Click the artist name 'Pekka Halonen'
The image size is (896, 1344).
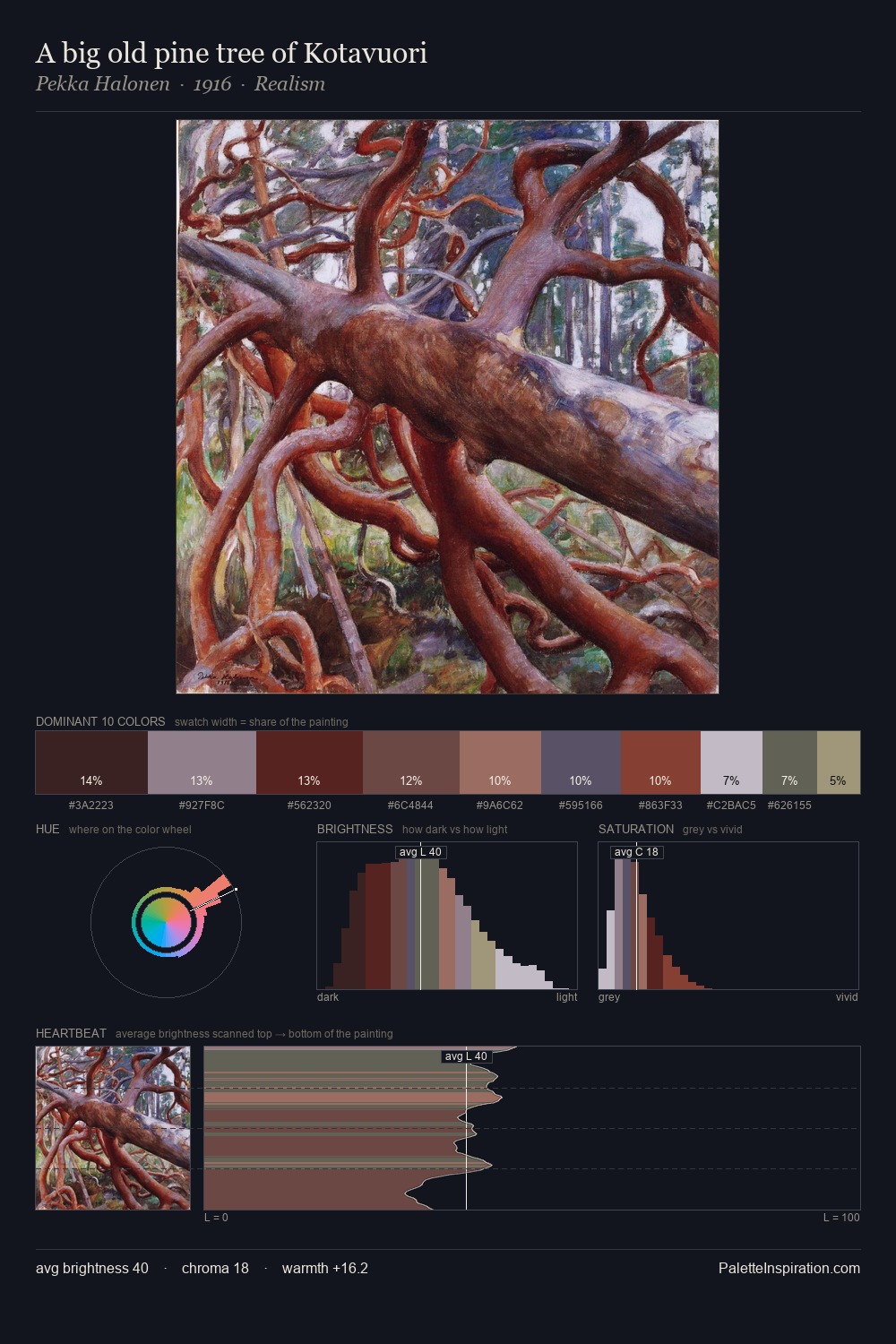click(x=102, y=84)
